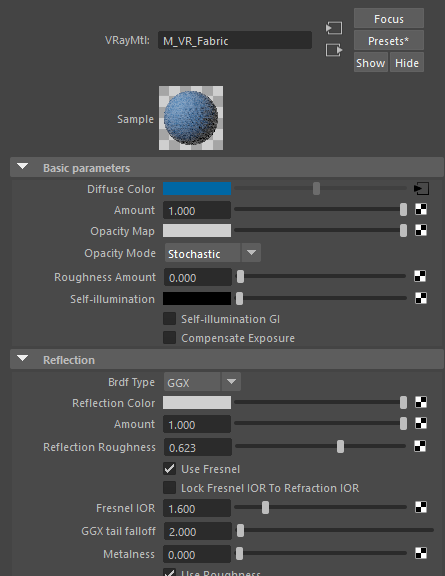The height and width of the screenshot is (576, 445).
Task: Click the Focus button
Action: (389, 19)
